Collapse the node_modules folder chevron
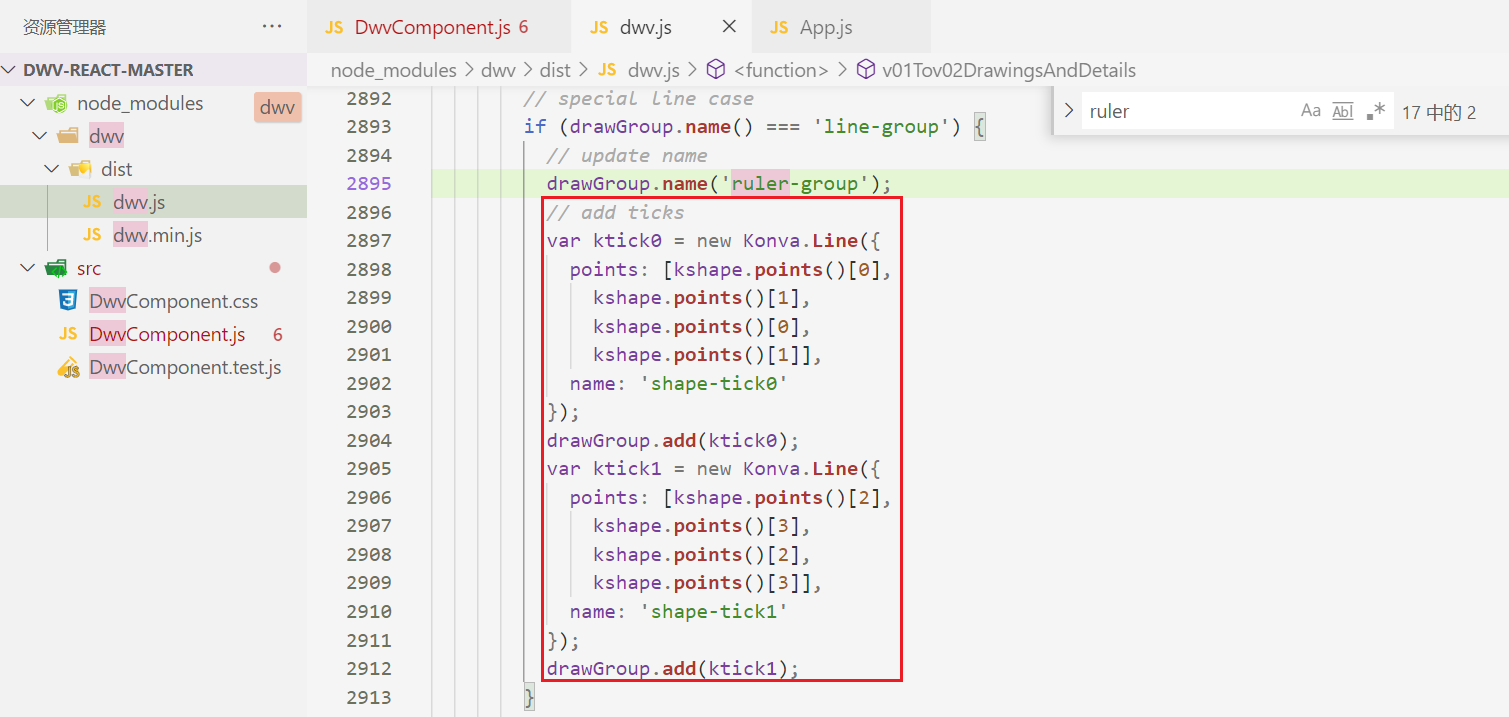Image resolution: width=1509 pixels, height=717 pixels. pos(27,103)
